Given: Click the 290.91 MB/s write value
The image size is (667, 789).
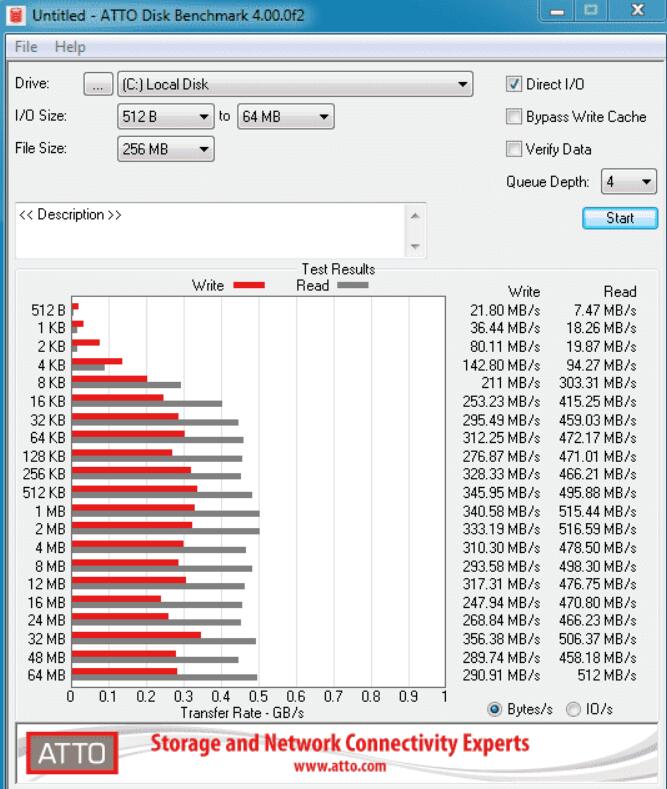Looking at the screenshot, I should tap(501, 675).
